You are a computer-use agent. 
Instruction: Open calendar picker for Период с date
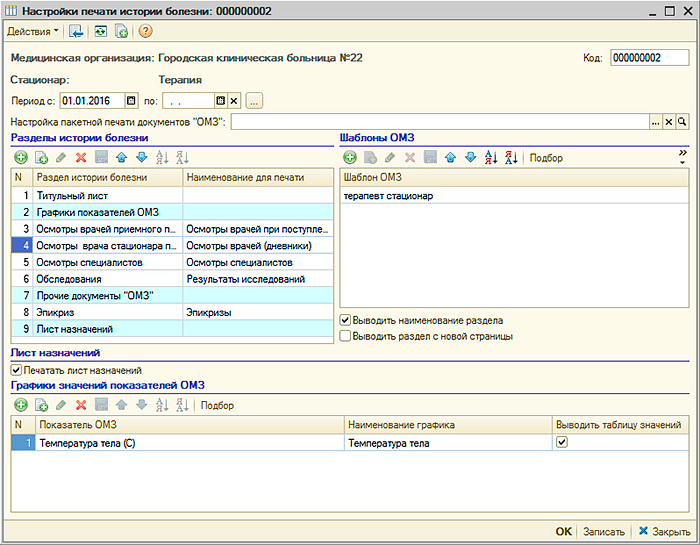[x=131, y=101]
